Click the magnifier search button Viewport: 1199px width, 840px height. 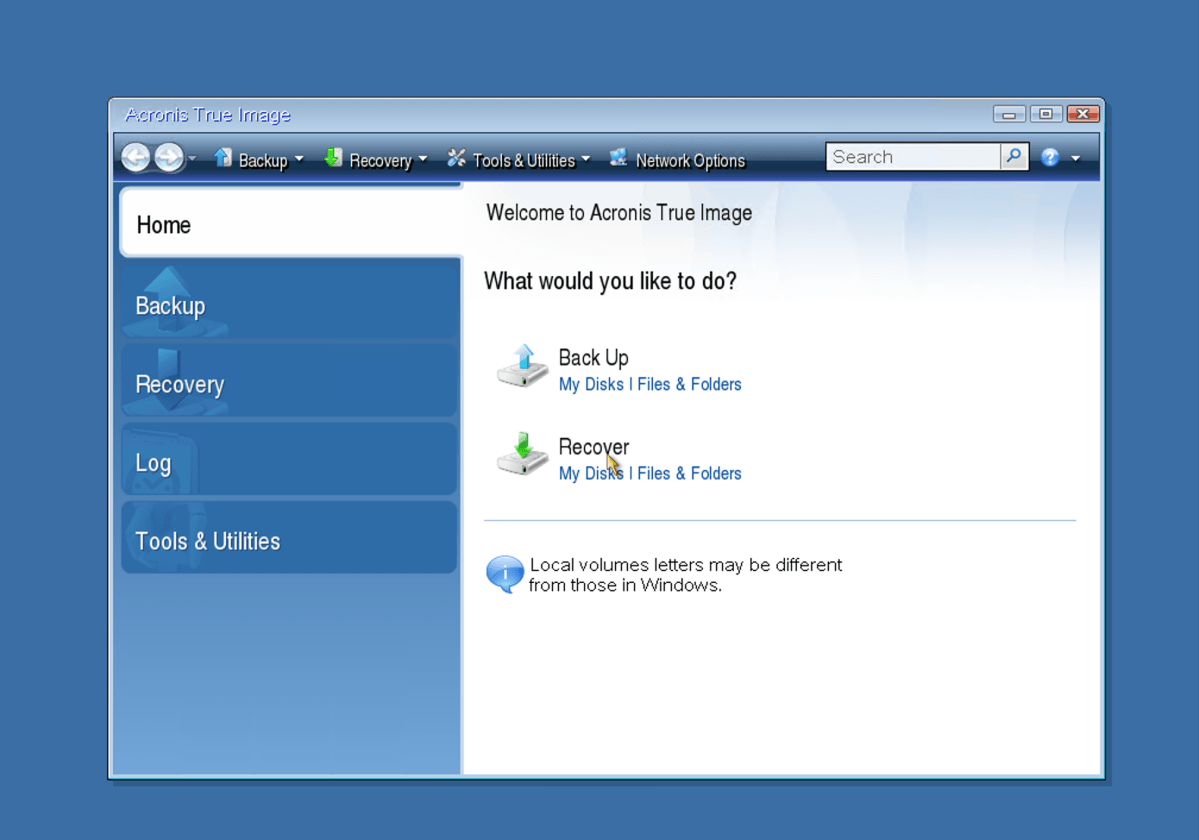[x=1014, y=157]
